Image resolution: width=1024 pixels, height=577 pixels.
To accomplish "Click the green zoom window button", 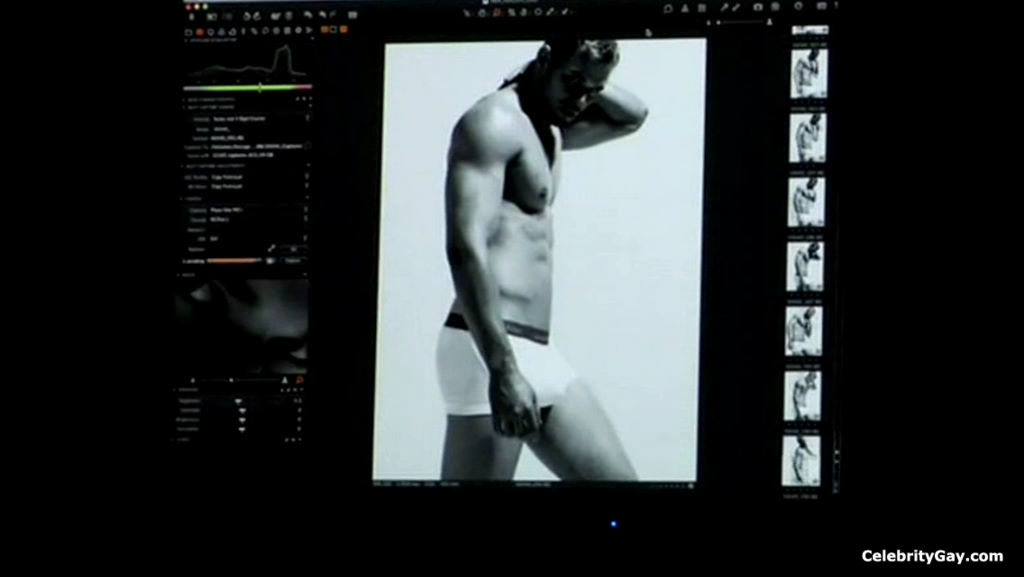I will pyautogui.click(x=205, y=7).
